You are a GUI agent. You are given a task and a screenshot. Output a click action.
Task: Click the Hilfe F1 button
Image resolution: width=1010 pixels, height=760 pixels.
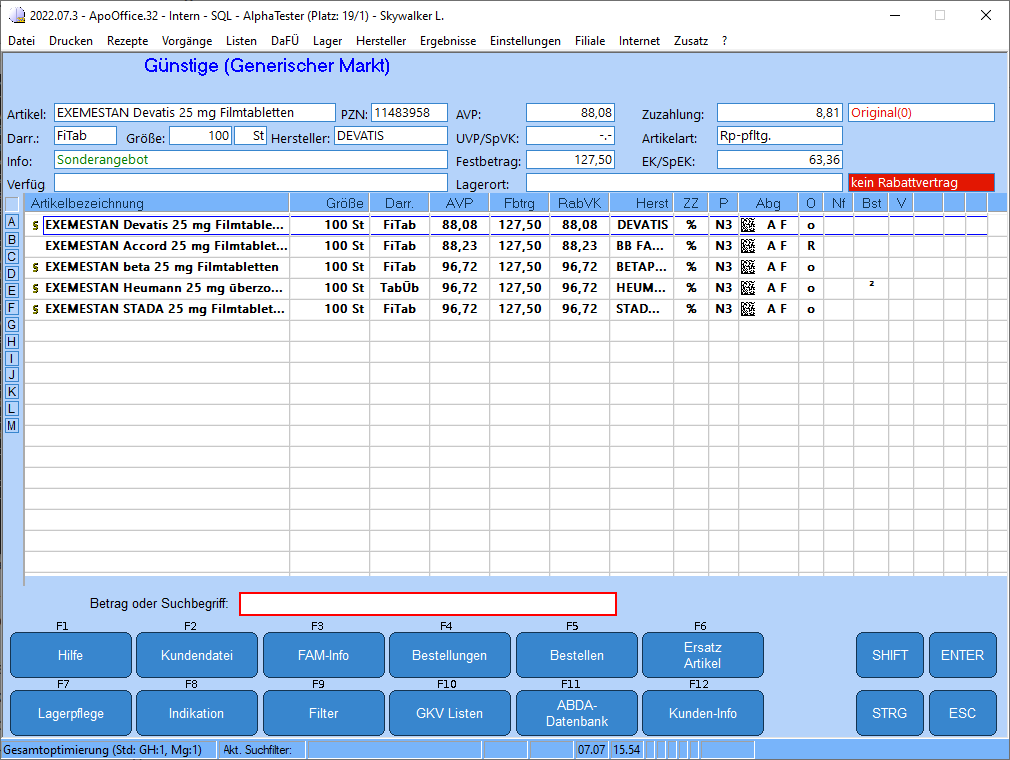tap(71, 655)
